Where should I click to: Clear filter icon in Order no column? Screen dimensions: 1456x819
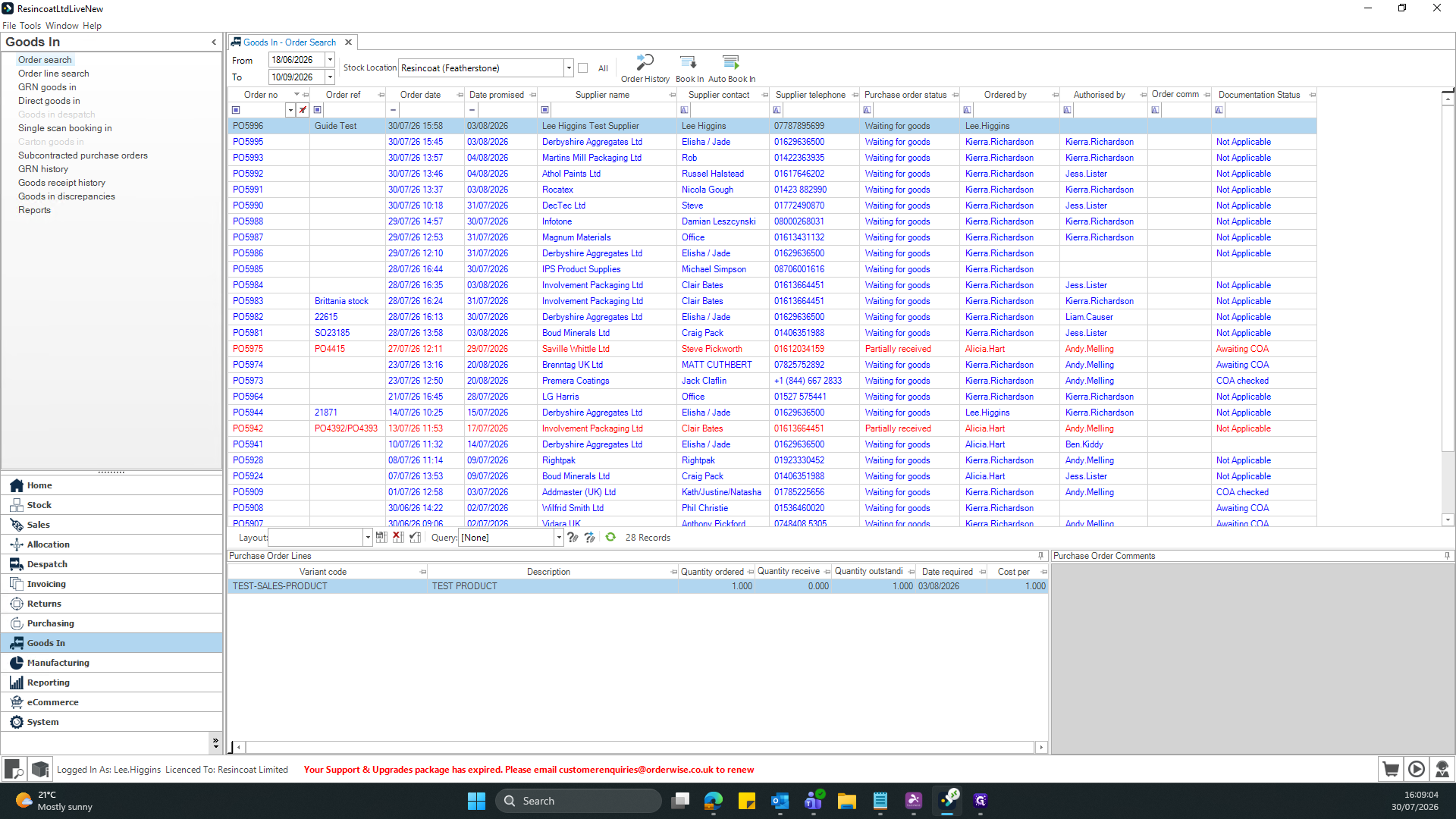303,110
